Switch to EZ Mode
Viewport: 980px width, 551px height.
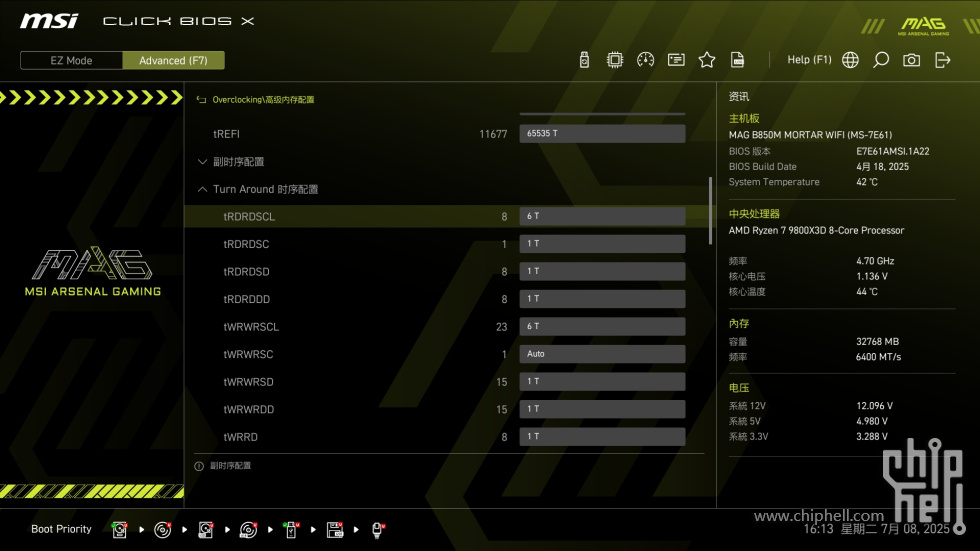click(x=71, y=61)
